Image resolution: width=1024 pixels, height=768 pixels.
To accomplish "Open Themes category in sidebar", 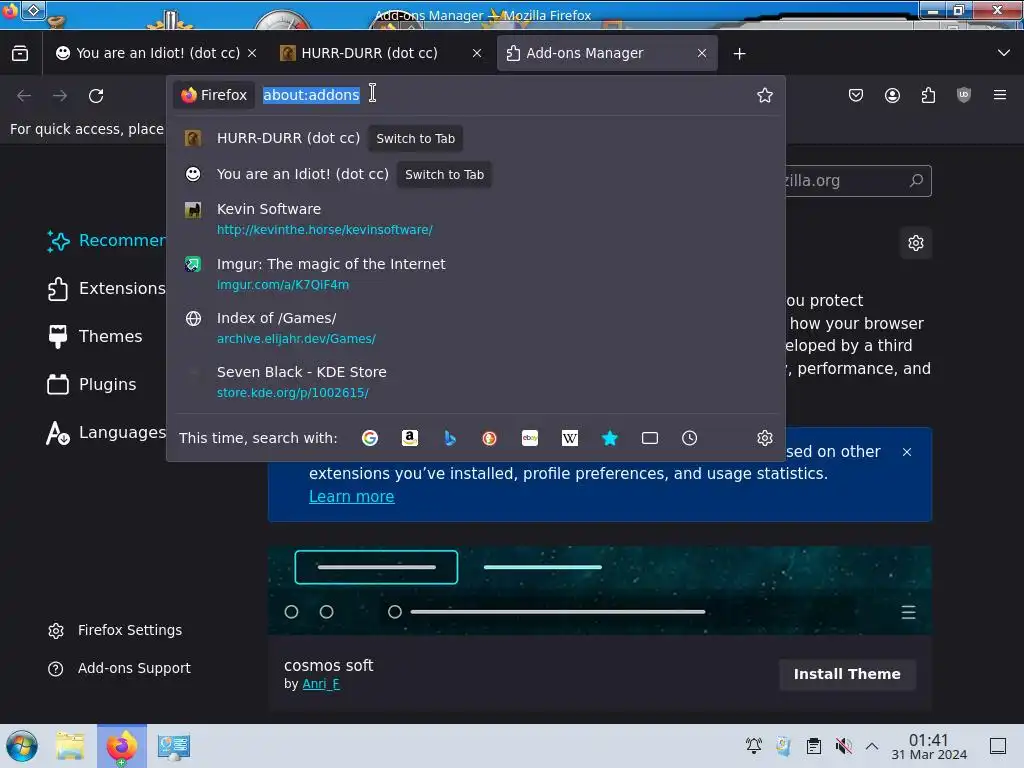I will pyautogui.click(x=95, y=336).
